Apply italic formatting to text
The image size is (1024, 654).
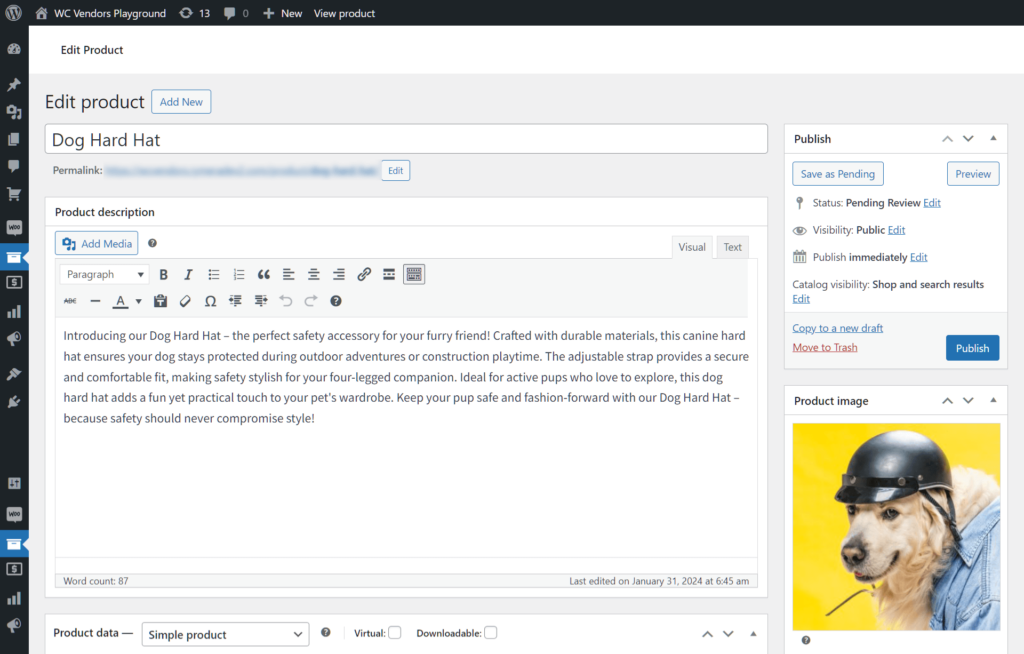point(188,274)
